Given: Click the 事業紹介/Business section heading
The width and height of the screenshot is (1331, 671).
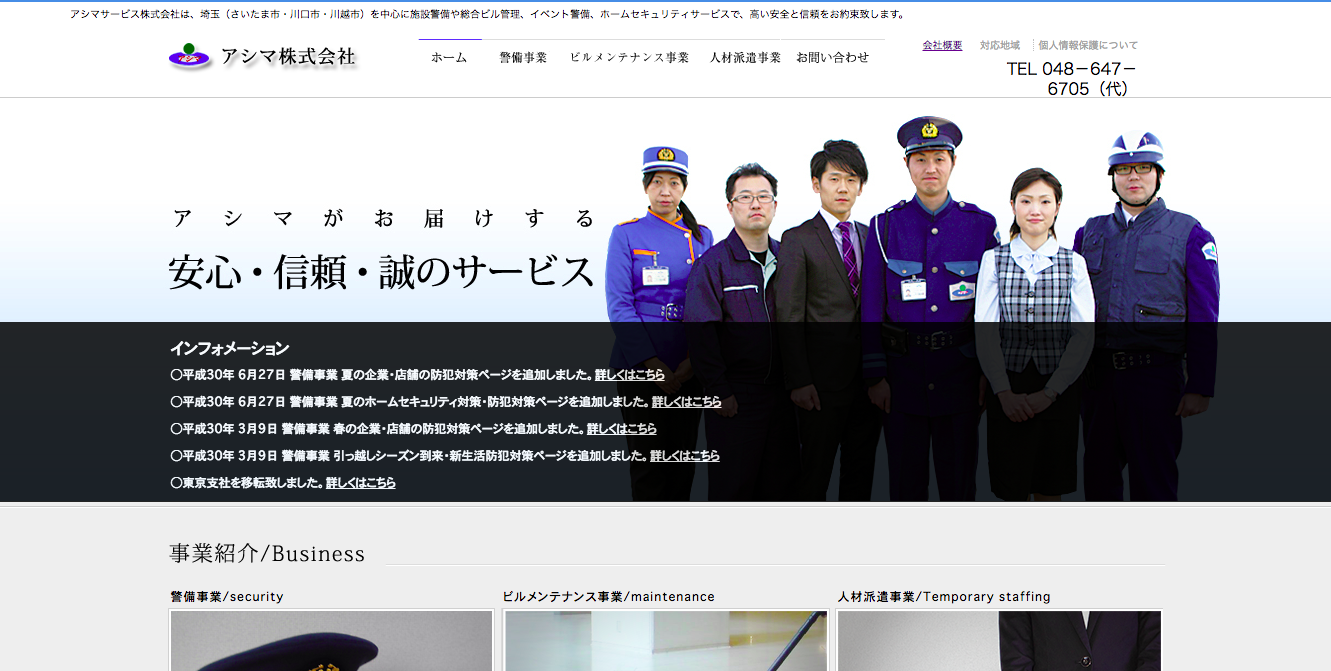Looking at the screenshot, I should (x=267, y=553).
